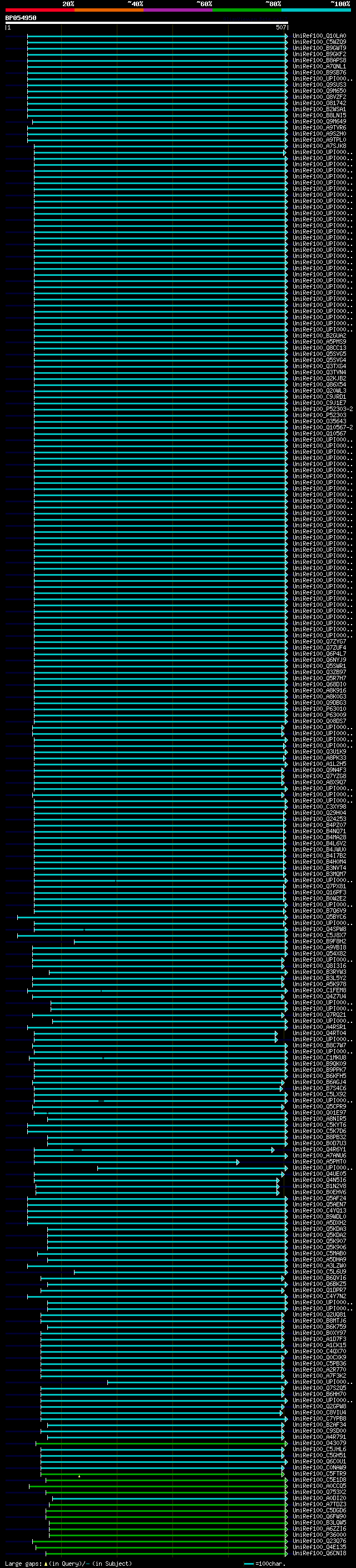Open hit UniRef100_Q7RQ21

[319, 1015]
